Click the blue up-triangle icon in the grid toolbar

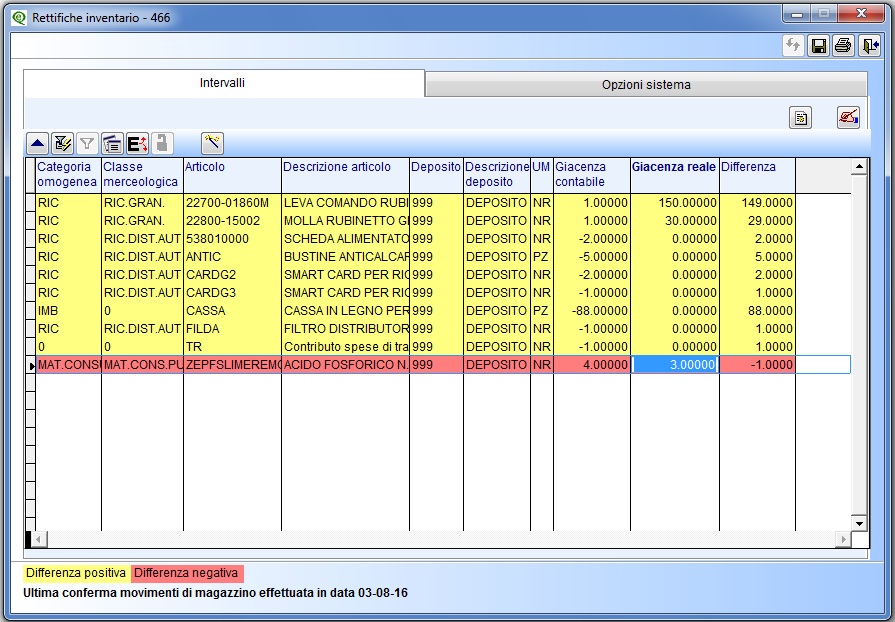point(36,143)
